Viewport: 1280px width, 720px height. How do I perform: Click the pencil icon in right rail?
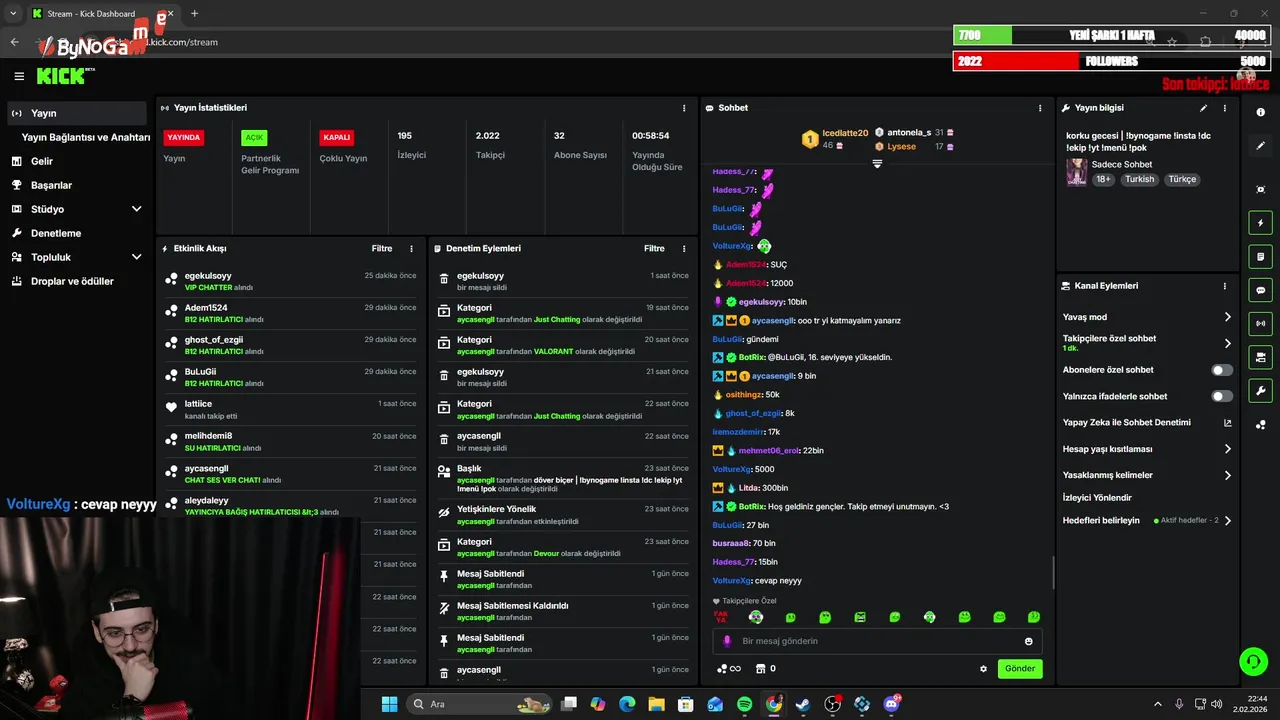point(1261,146)
